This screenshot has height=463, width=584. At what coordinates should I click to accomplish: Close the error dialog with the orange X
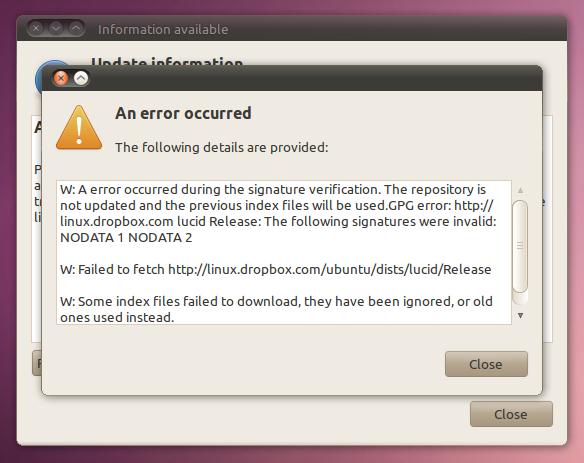pyautogui.click(x=61, y=78)
